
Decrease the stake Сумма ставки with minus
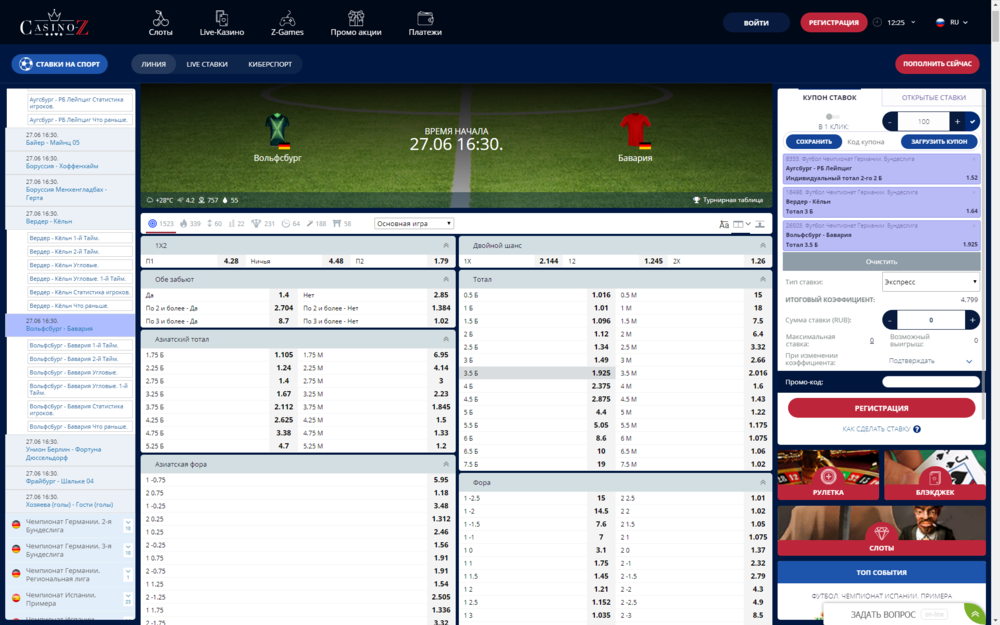point(890,320)
